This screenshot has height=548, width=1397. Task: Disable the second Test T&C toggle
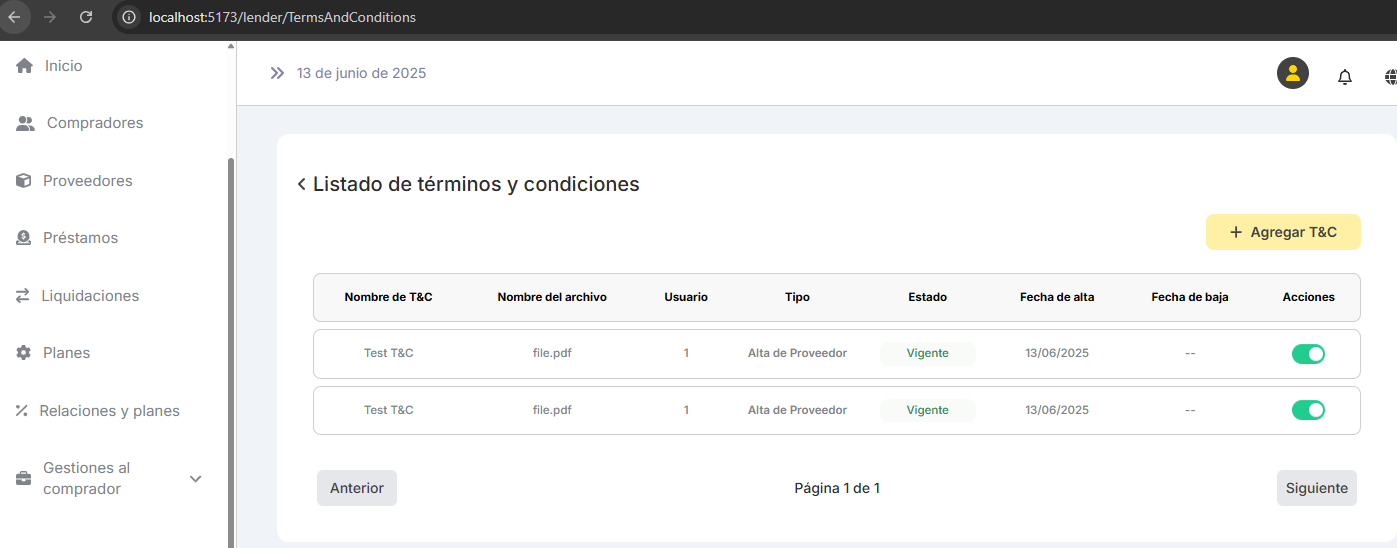click(x=1308, y=410)
